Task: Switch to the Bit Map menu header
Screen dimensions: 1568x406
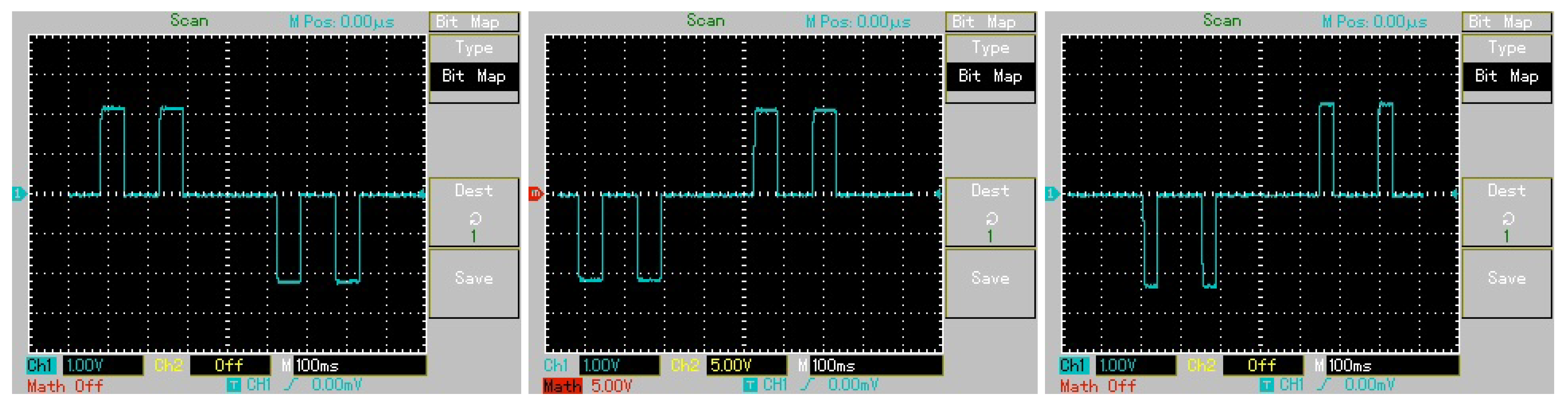Action: tap(473, 22)
